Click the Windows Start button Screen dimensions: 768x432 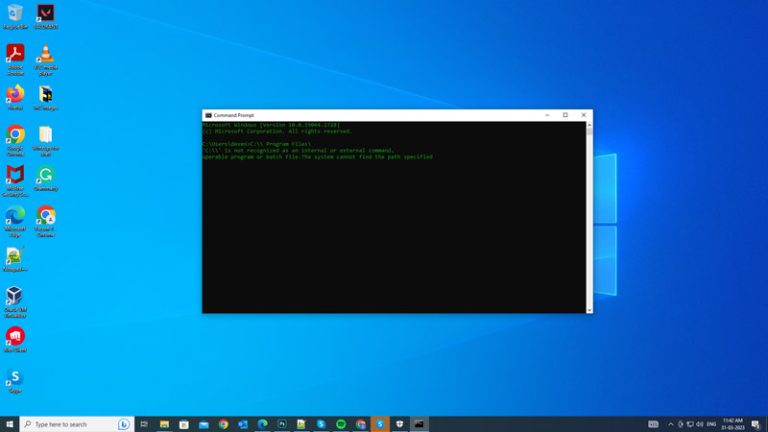pyautogui.click(x=9, y=424)
